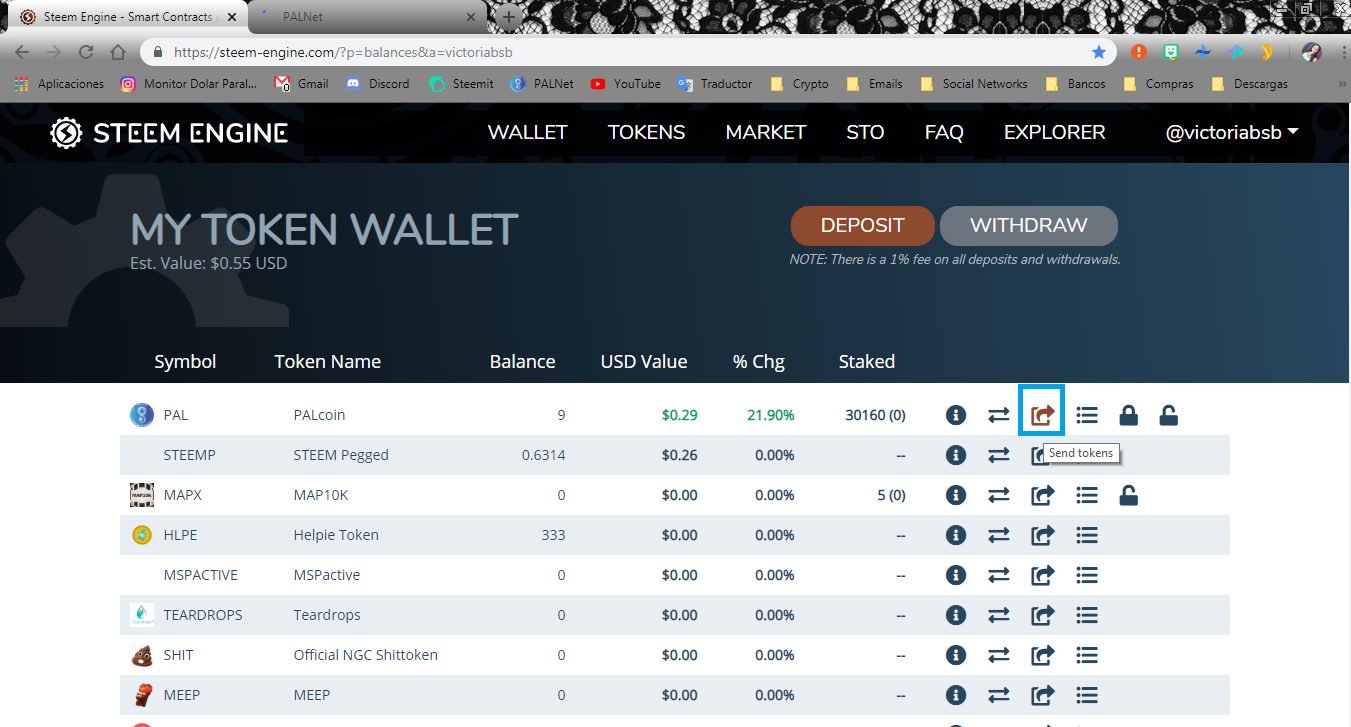Open HLPE history list icon
Image resolution: width=1351 pixels, height=727 pixels.
tap(1087, 535)
